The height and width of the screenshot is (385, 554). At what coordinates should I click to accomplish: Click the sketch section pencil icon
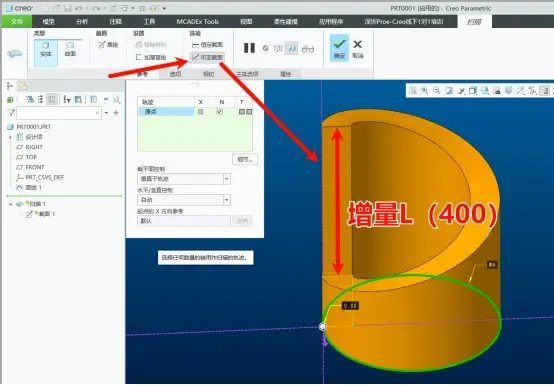(x=108, y=45)
